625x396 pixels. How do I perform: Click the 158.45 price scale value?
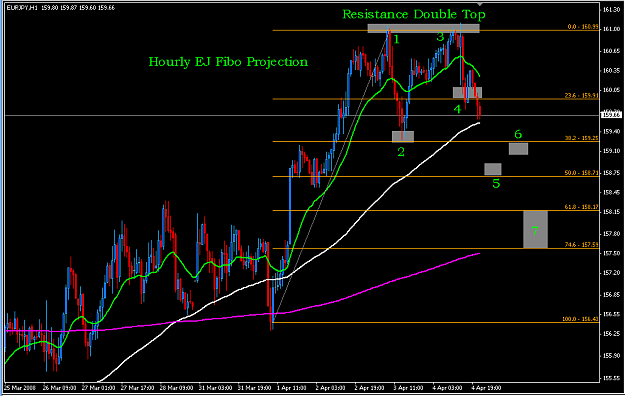point(611,192)
